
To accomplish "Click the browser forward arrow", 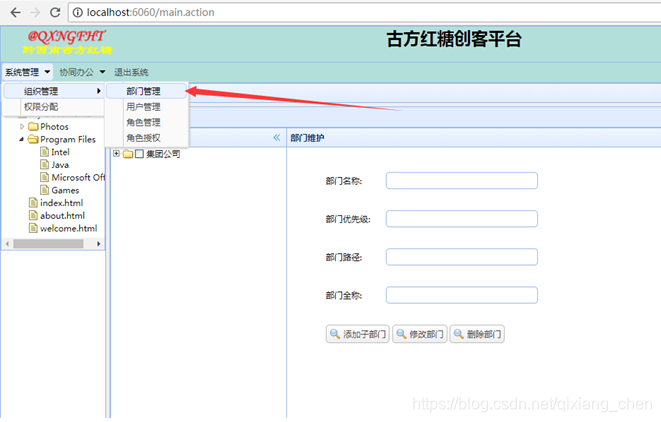I will tap(35, 13).
